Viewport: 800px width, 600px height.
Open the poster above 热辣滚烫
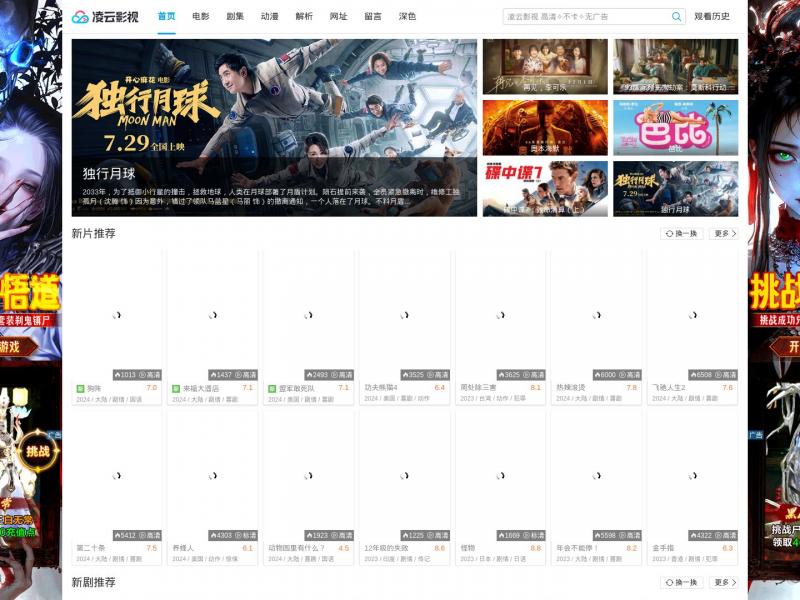[596, 315]
